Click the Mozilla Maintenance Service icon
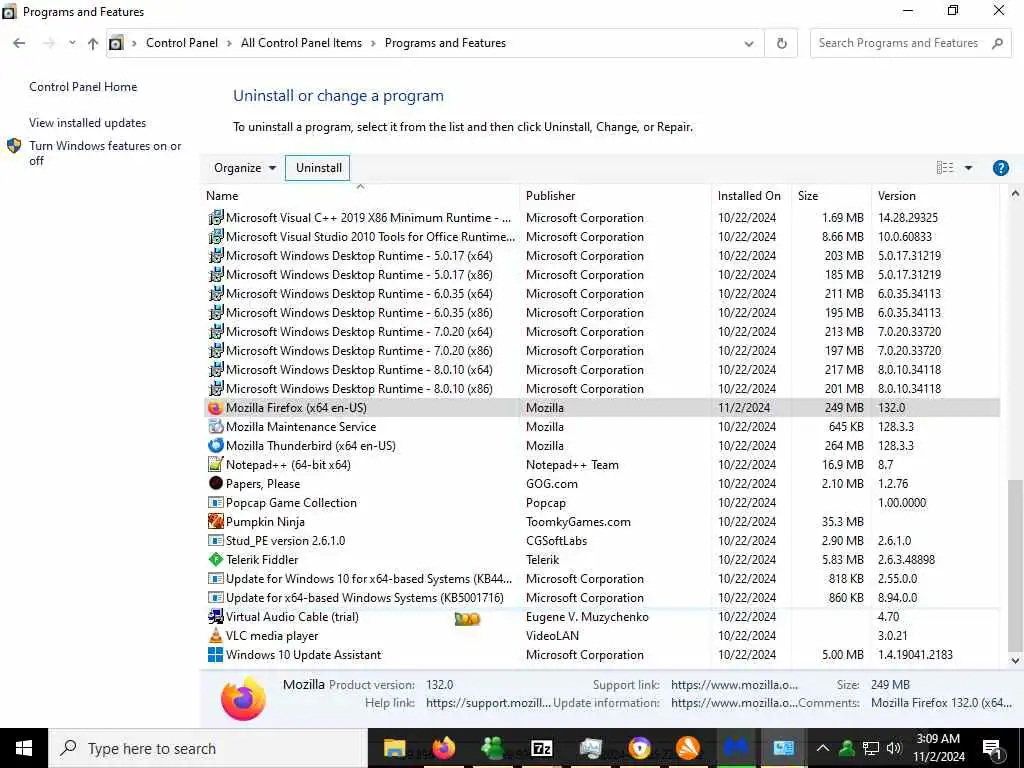 [x=215, y=426]
